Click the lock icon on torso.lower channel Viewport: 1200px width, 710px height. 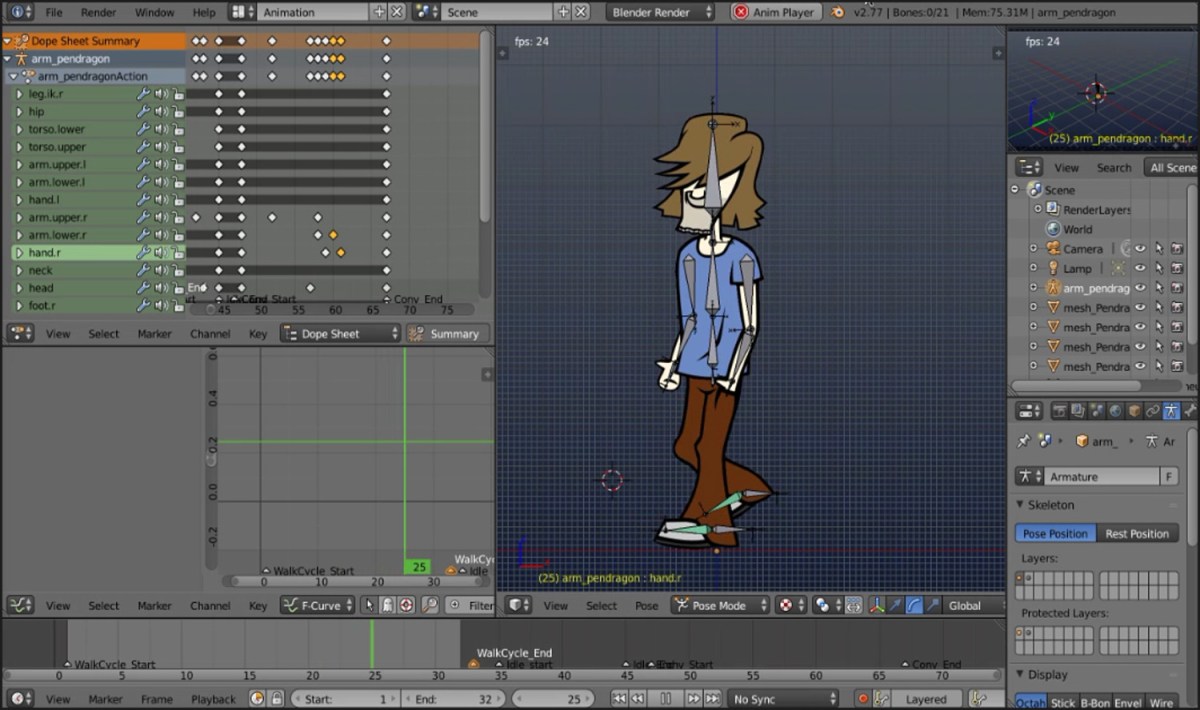coord(177,130)
